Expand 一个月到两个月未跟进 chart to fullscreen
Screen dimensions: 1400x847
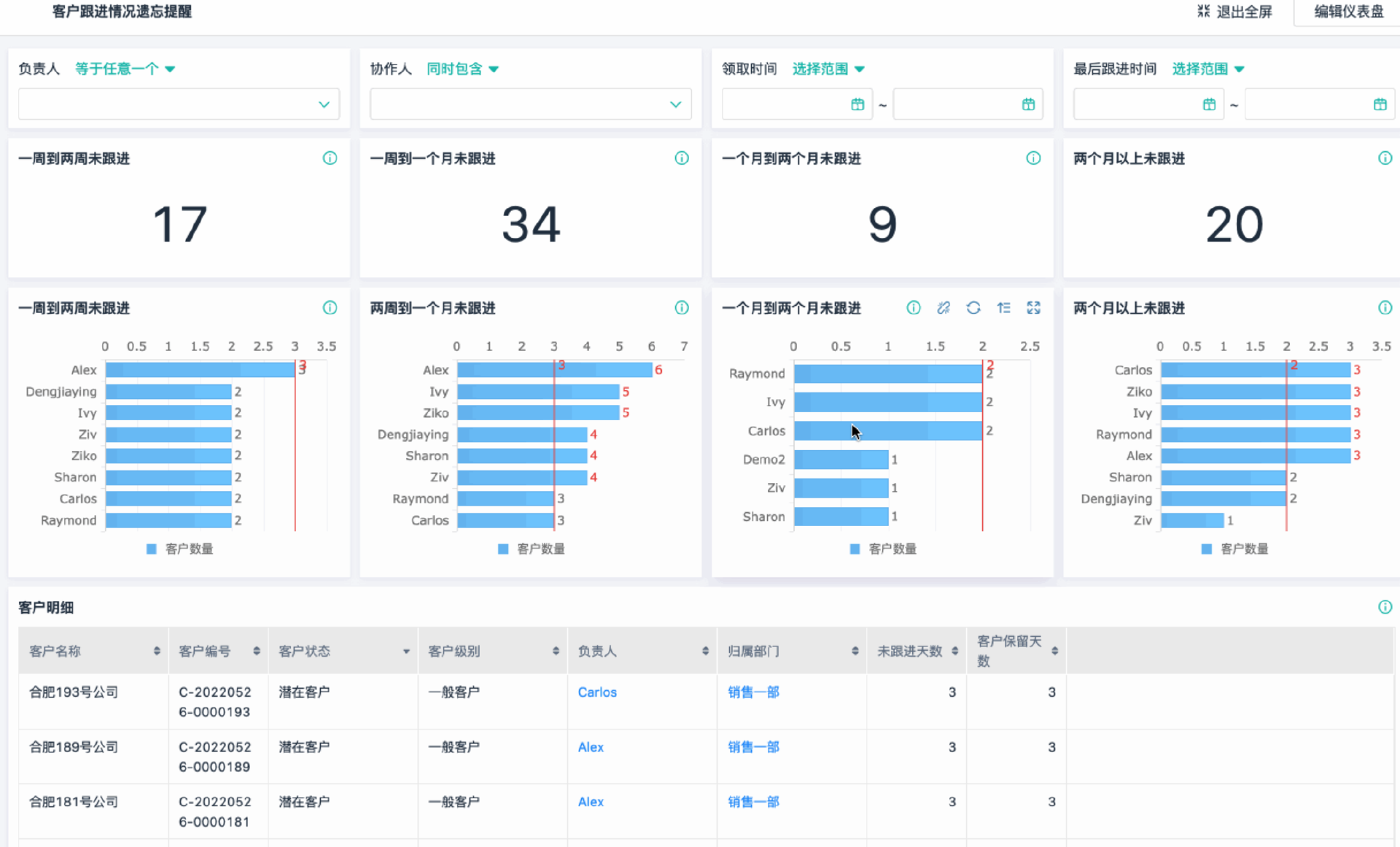point(1034,308)
